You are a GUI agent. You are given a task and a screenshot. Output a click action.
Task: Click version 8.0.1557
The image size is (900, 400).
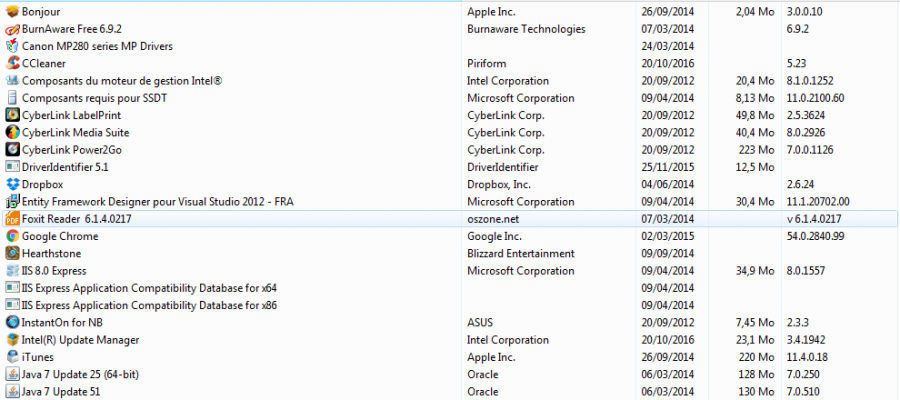pyautogui.click(x=805, y=270)
